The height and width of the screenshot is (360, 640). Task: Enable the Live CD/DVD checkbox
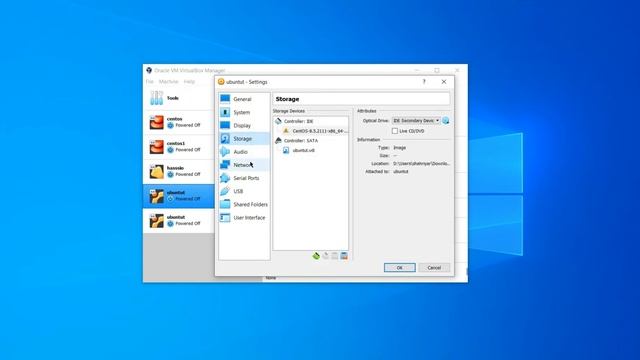[x=395, y=131]
